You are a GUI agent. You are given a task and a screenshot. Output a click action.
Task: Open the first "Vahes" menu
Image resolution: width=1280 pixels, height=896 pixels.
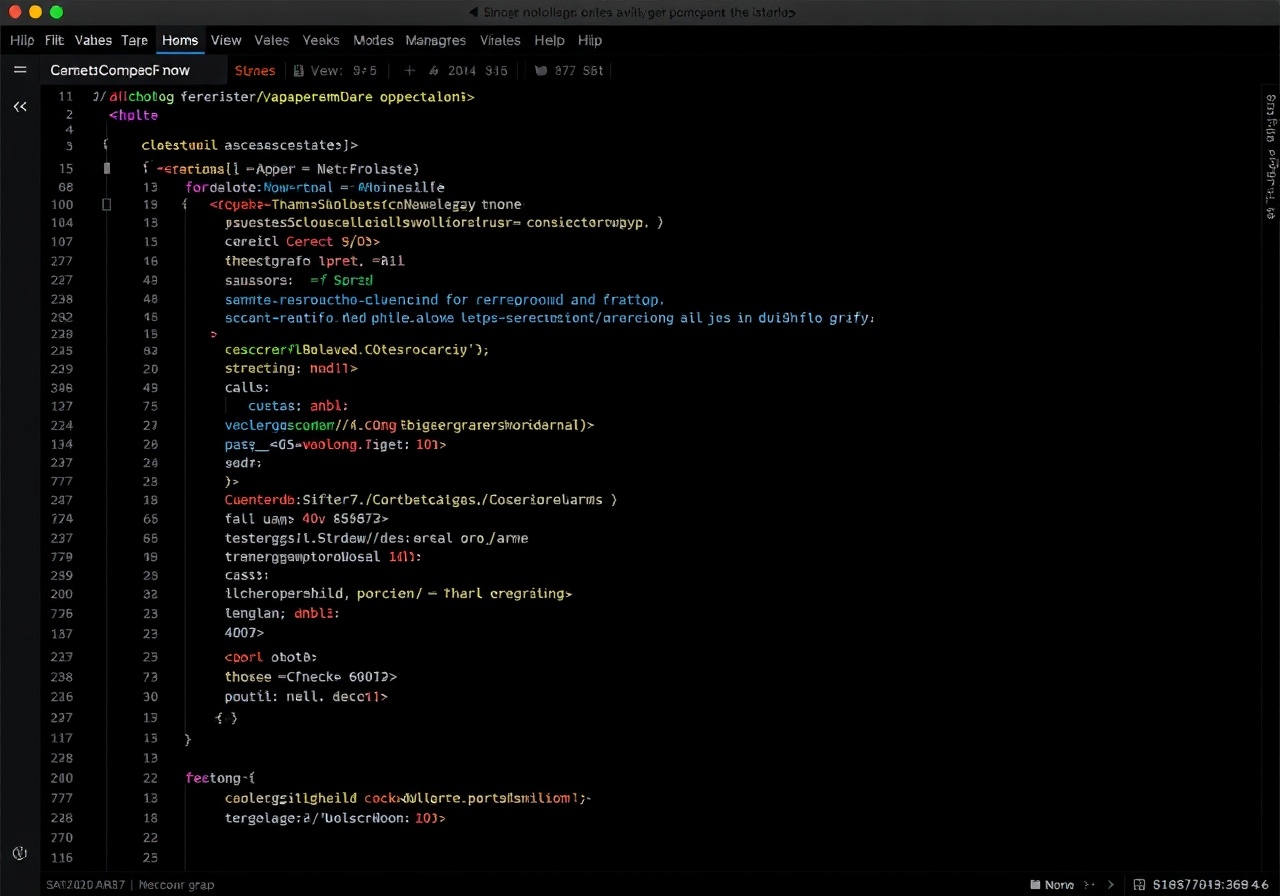[93, 41]
